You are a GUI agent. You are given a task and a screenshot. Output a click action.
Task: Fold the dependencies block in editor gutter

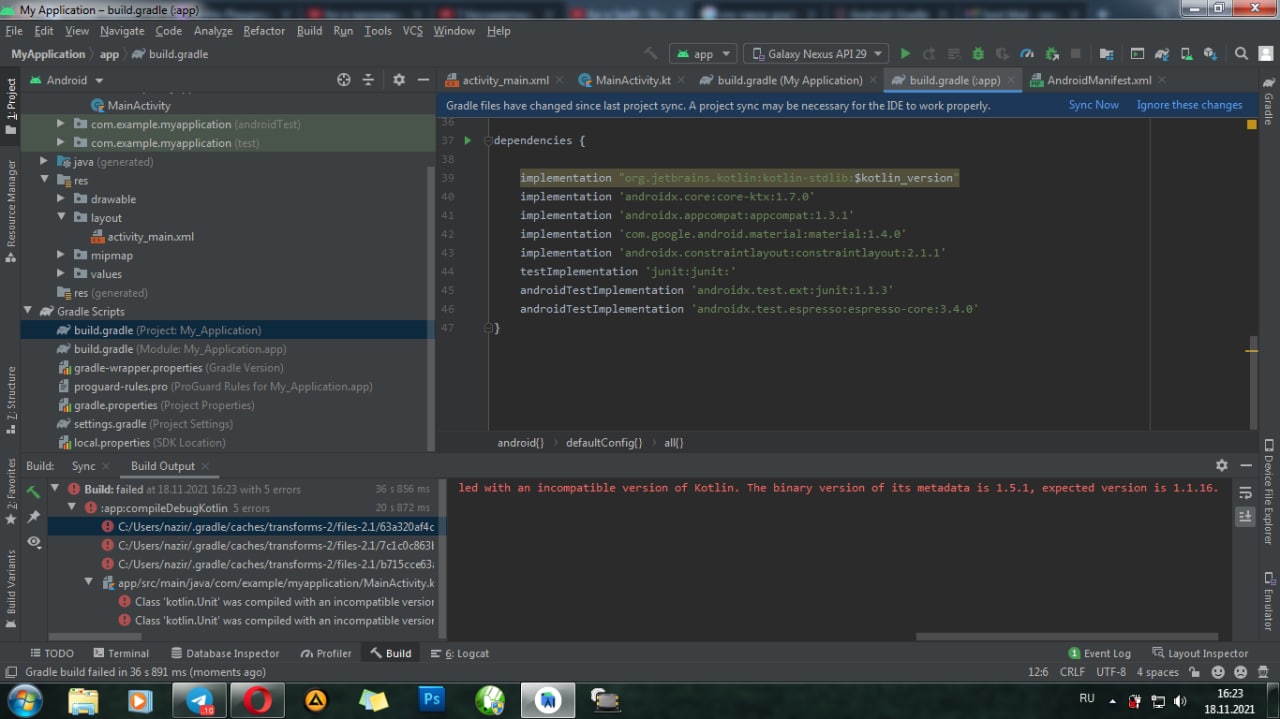[x=489, y=141]
